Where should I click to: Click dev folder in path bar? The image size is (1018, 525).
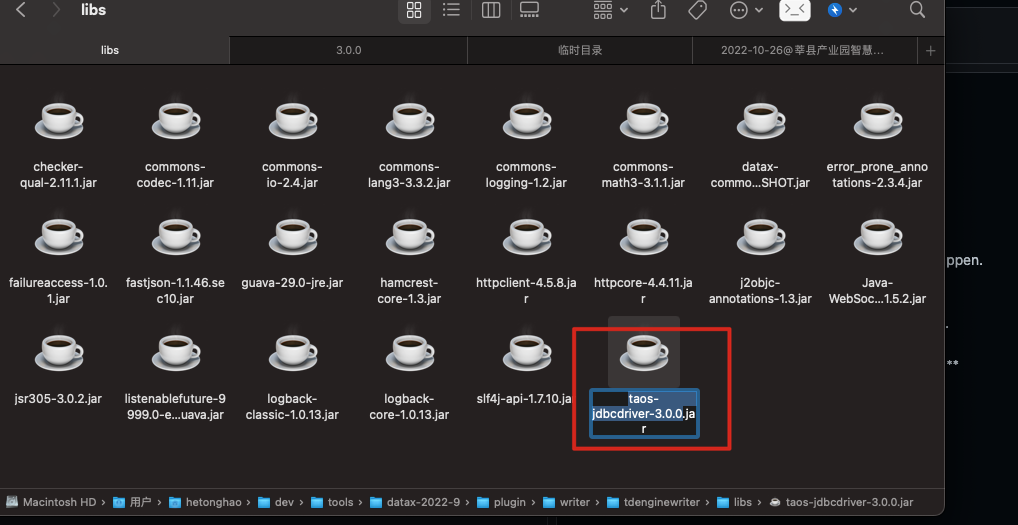(x=276, y=502)
